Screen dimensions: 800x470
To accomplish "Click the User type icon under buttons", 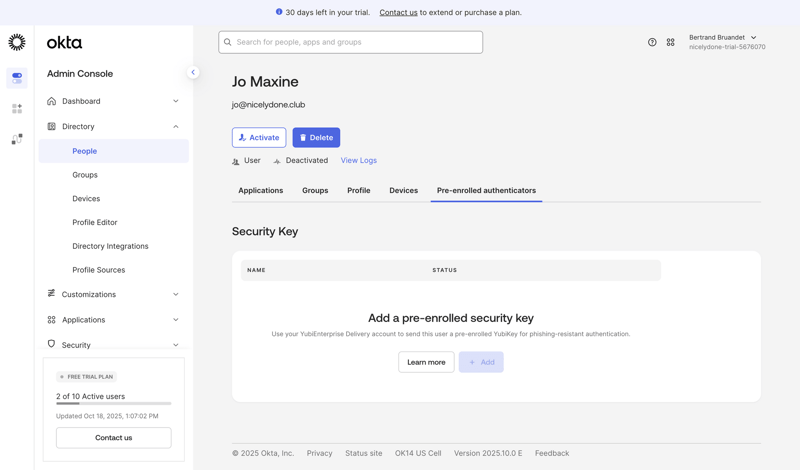I will point(236,161).
